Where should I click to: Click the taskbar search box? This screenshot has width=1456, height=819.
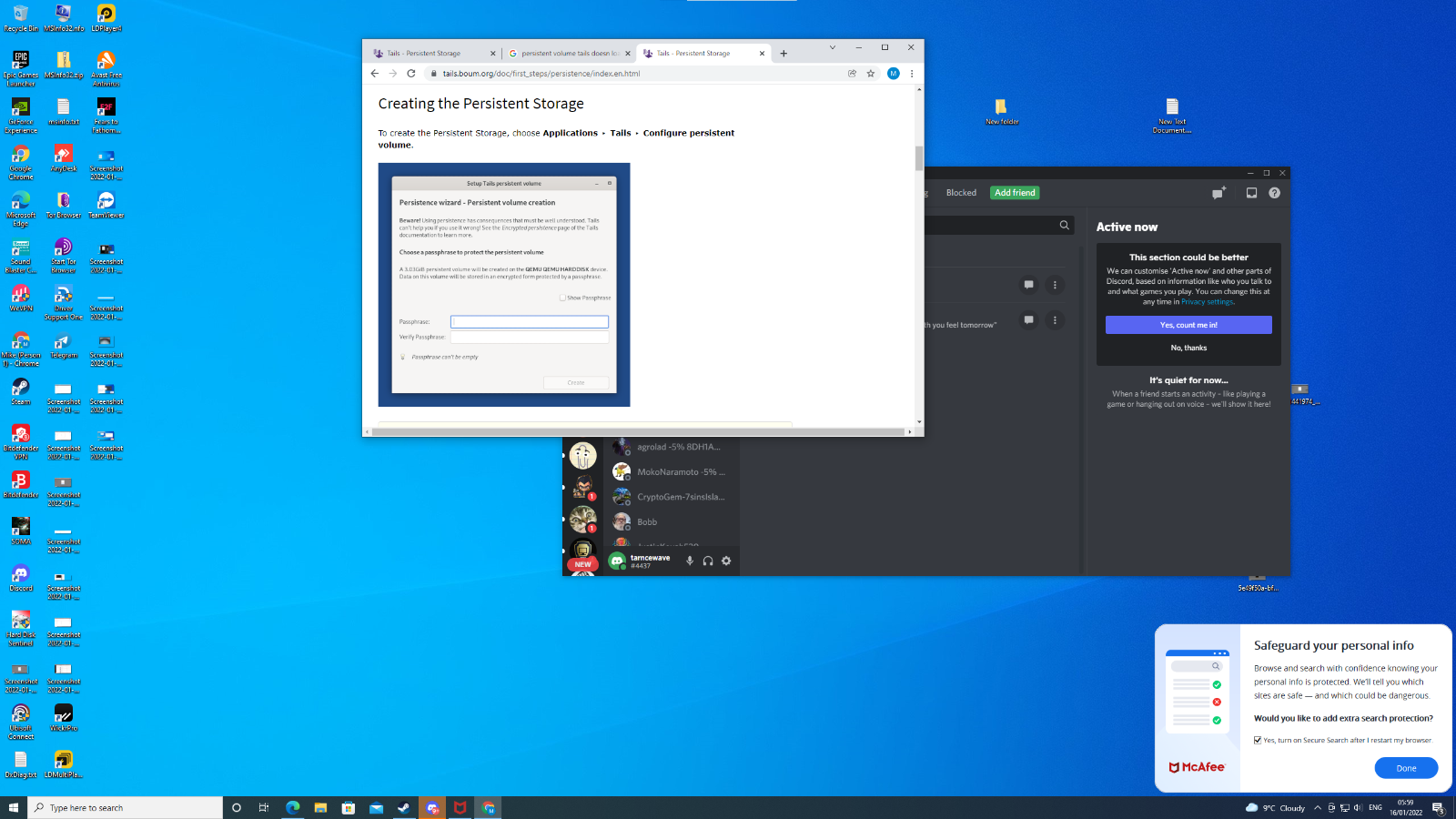click(x=126, y=807)
